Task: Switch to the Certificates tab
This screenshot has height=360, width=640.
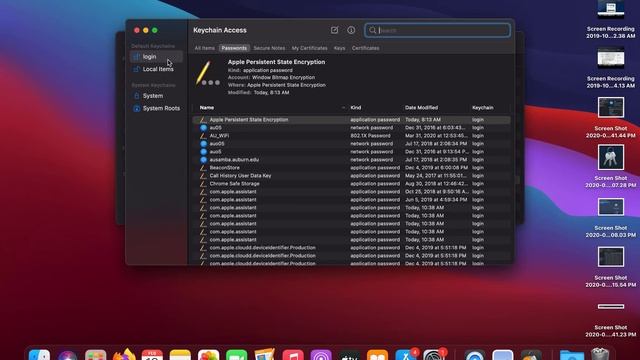Action: point(365,48)
